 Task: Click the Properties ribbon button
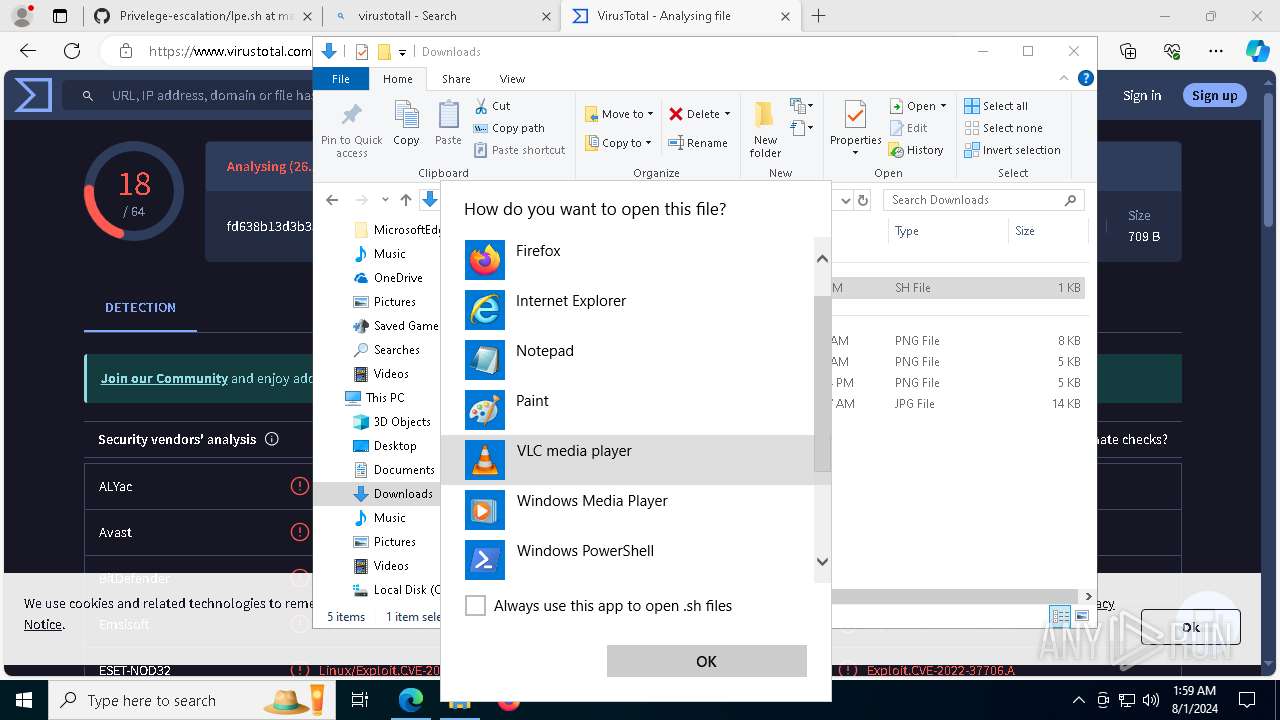(x=854, y=129)
